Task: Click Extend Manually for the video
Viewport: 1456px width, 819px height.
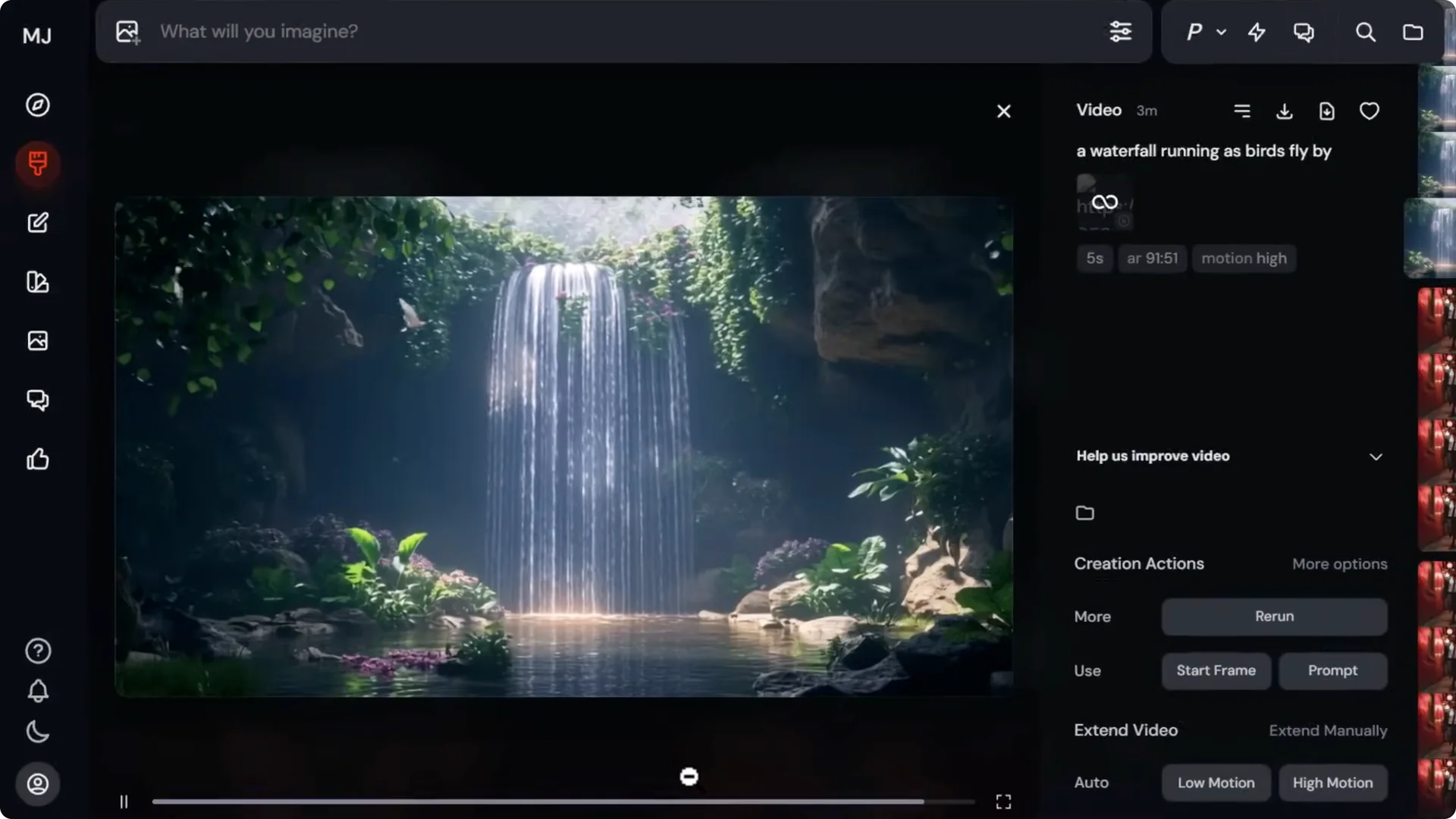Action: pyautogui.click(x=1327, y=730)
